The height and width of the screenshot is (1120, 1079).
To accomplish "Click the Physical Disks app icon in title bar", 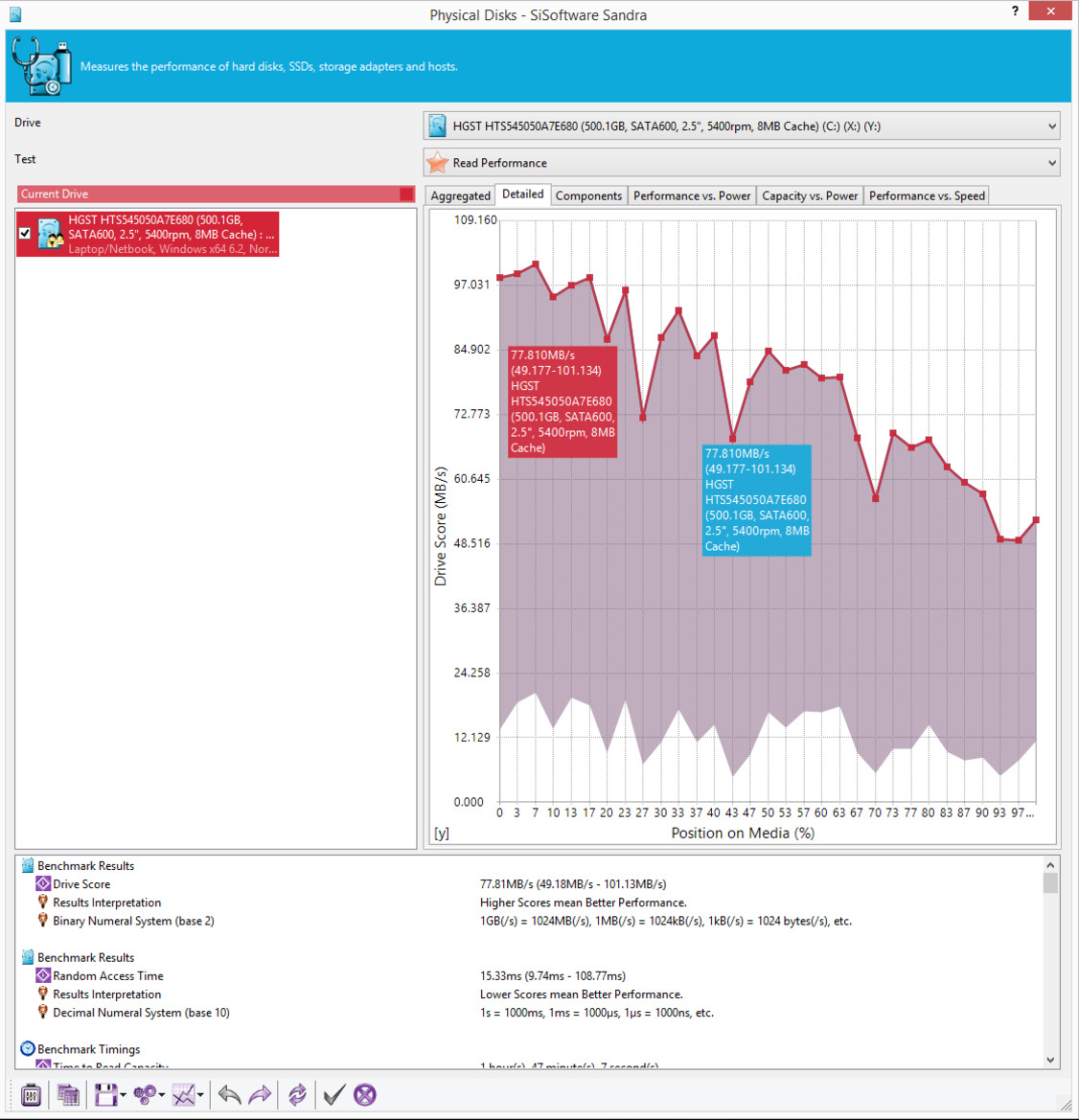I will click(15, 12).
